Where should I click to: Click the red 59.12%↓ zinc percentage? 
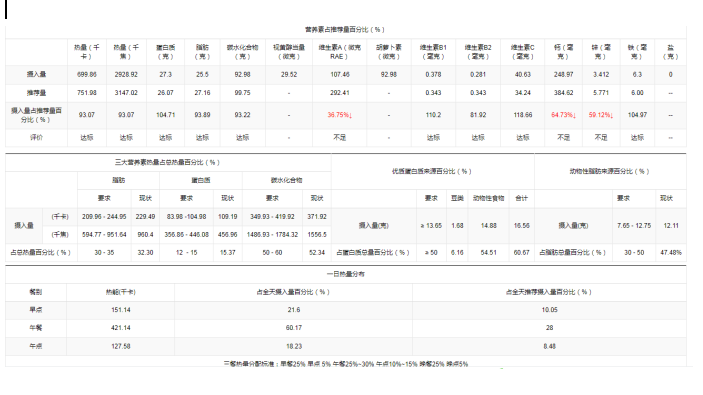(601, 115)
